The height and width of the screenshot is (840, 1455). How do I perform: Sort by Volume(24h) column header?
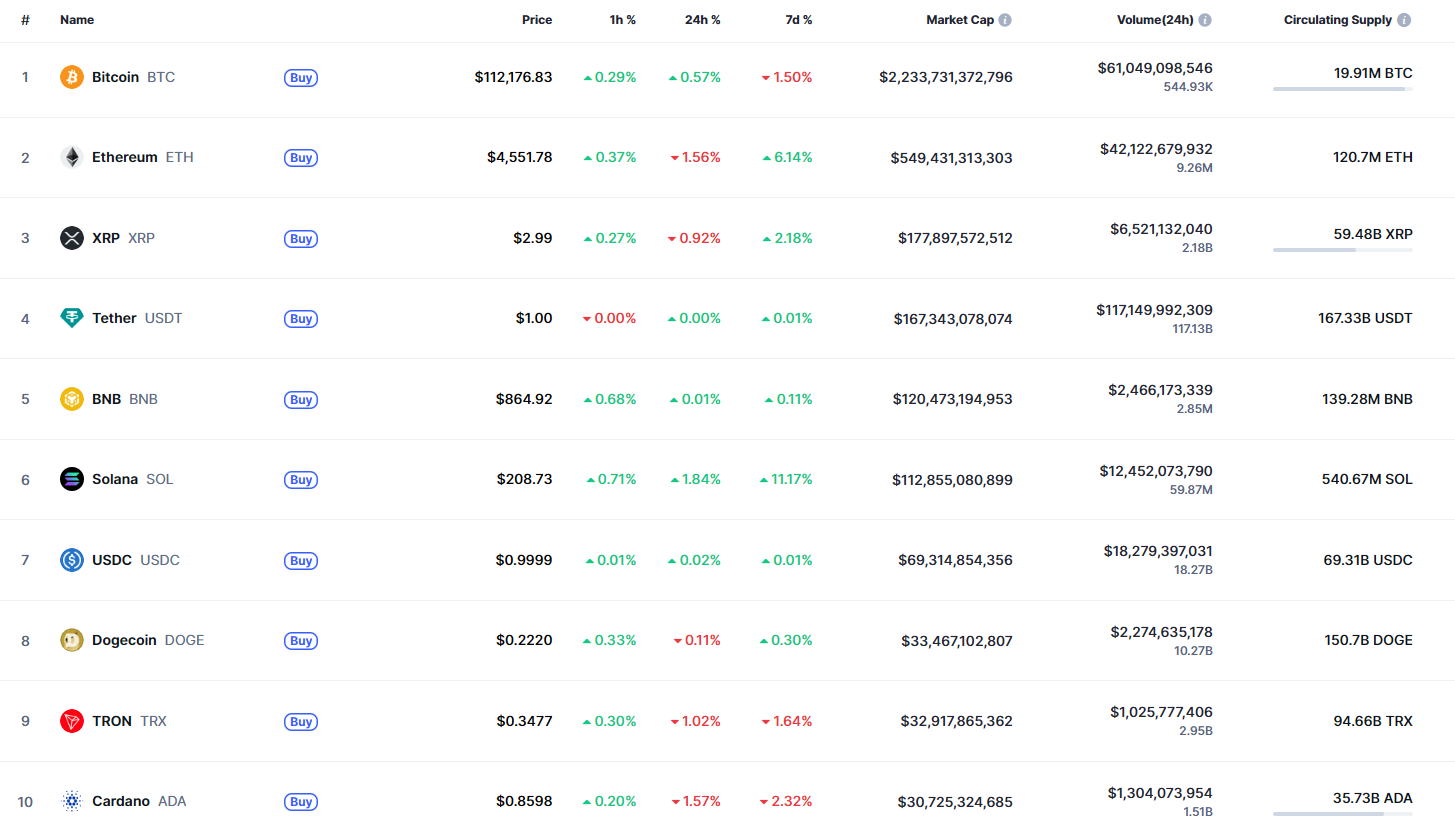pyautogui.click(x=1155, y=20)
